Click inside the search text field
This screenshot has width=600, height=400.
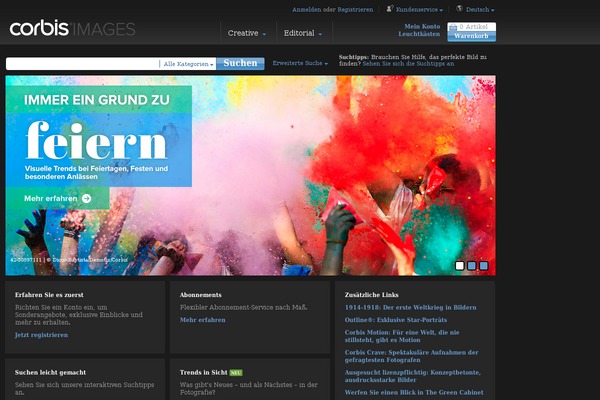point(83,64)
